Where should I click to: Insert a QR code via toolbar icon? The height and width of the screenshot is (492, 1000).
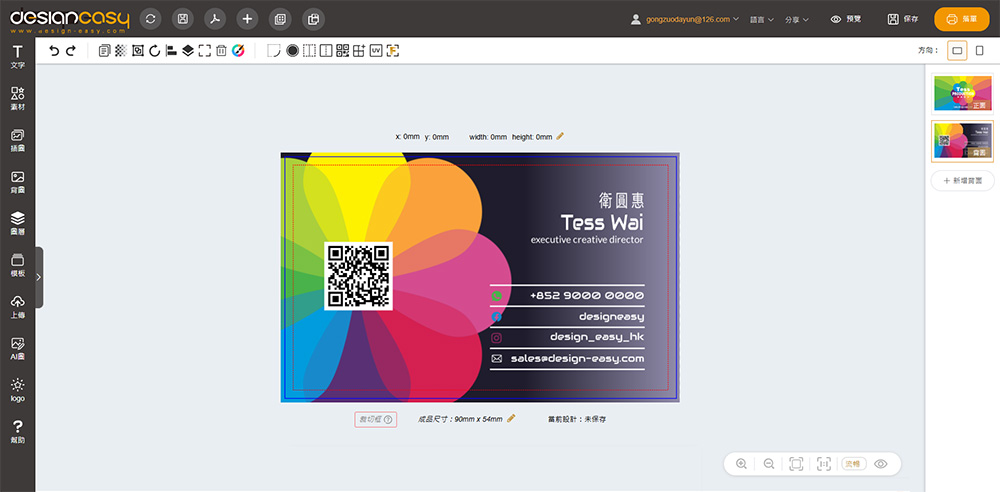click(342, 51)
